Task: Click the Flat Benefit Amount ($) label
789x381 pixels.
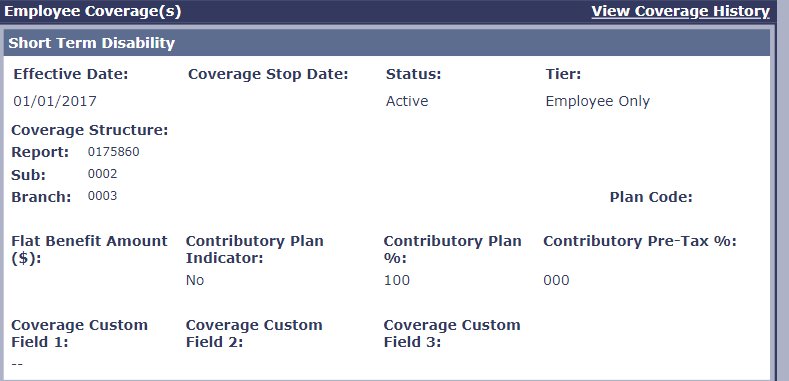Action: pos(89,250)
